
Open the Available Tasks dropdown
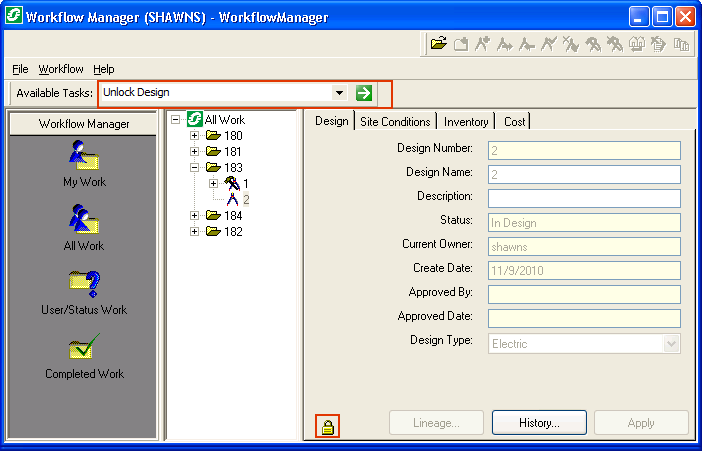[340, 93]
